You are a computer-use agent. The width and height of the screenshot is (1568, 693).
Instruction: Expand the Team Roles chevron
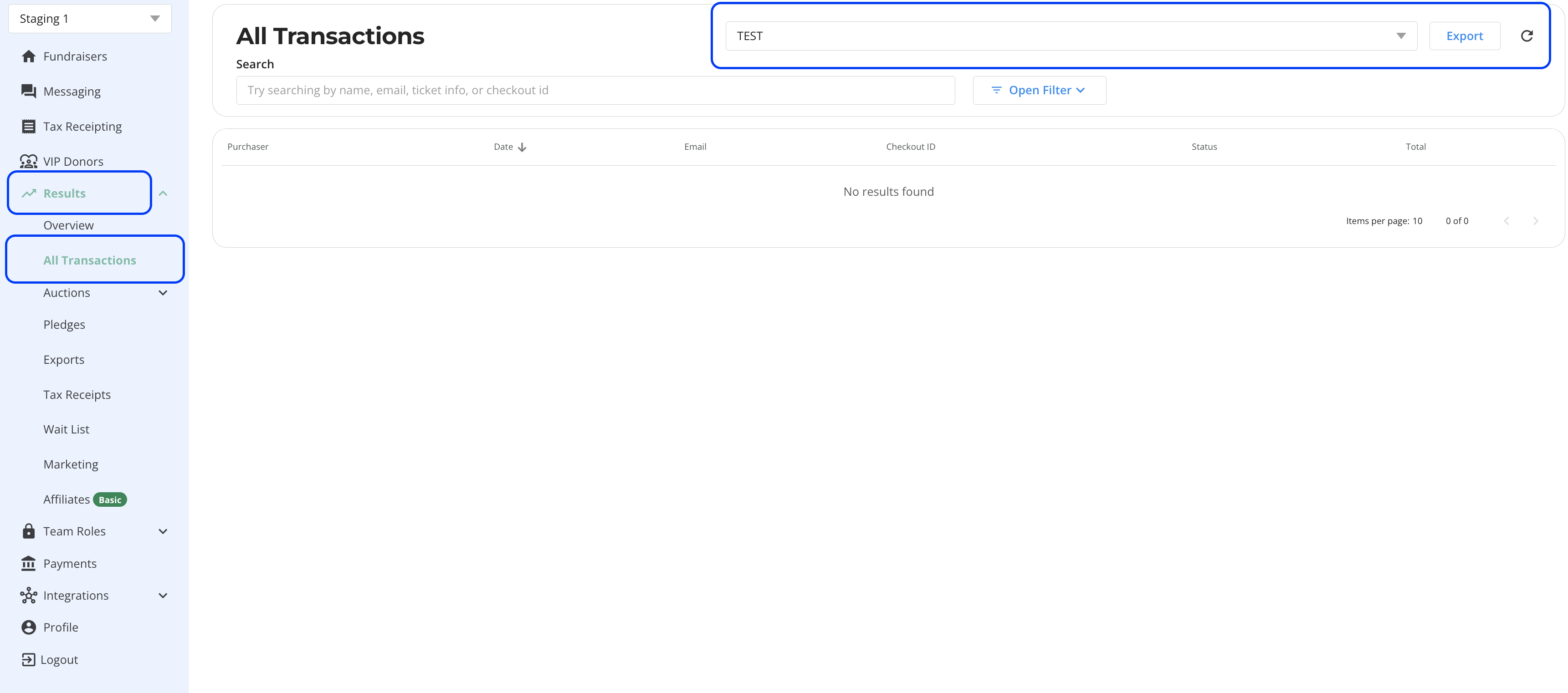[163, 531]
